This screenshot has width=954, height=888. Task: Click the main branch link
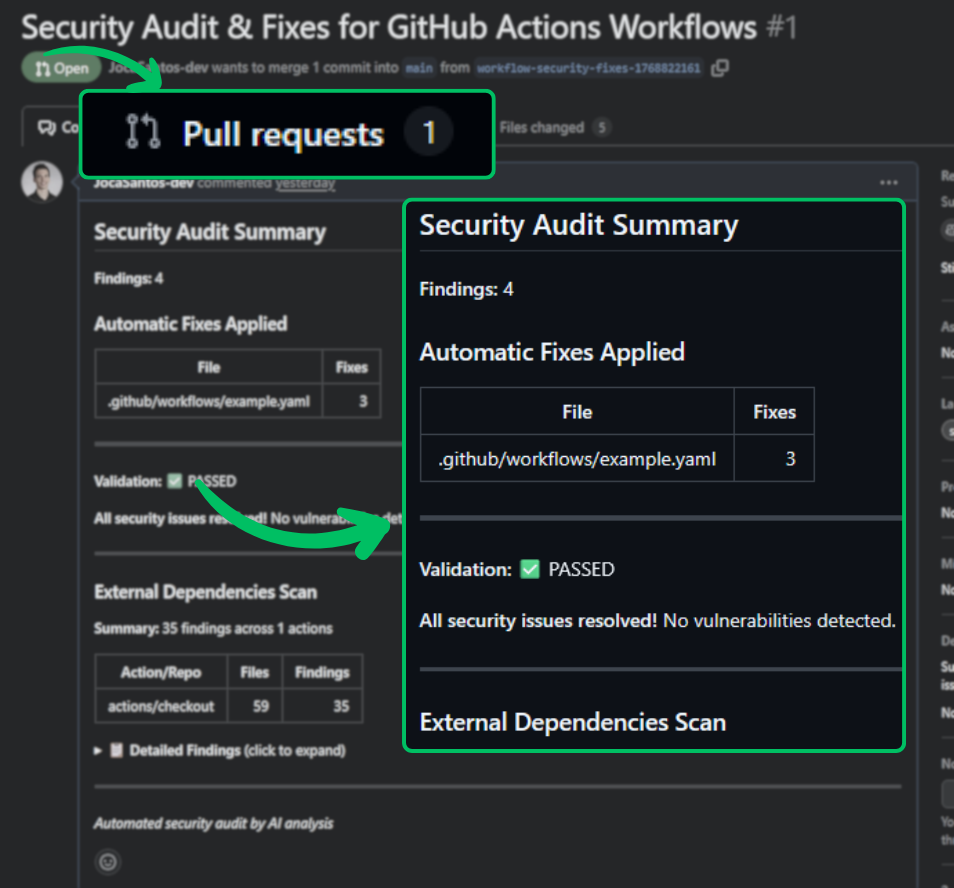[x=418, y=70]
